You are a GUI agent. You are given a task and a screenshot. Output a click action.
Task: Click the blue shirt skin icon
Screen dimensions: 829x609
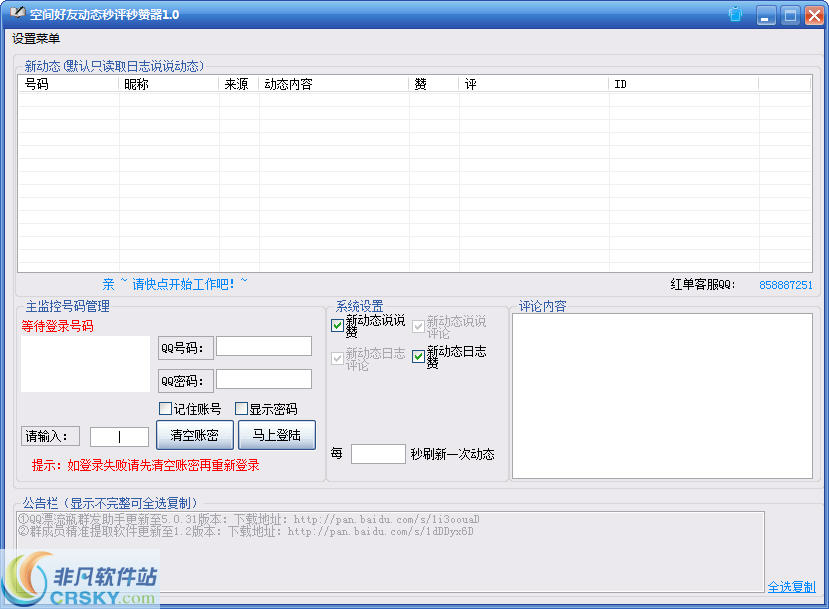tap(736, 14)
